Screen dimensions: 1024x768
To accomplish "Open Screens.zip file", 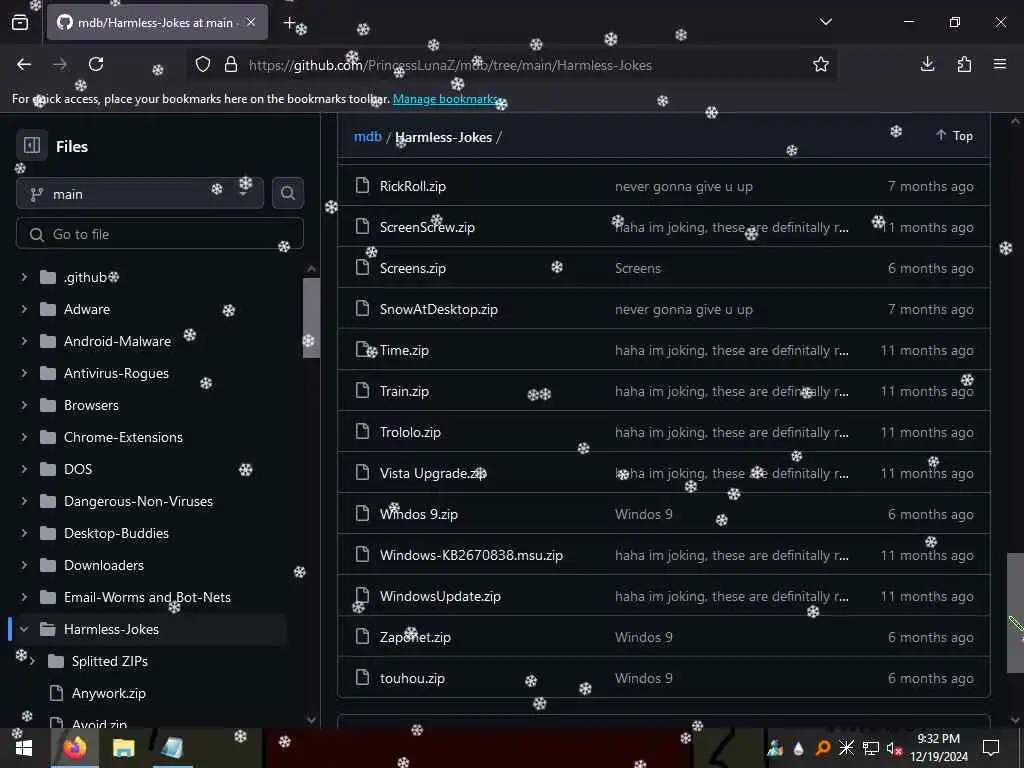I will pyautogui.click(x=413, y=268).
